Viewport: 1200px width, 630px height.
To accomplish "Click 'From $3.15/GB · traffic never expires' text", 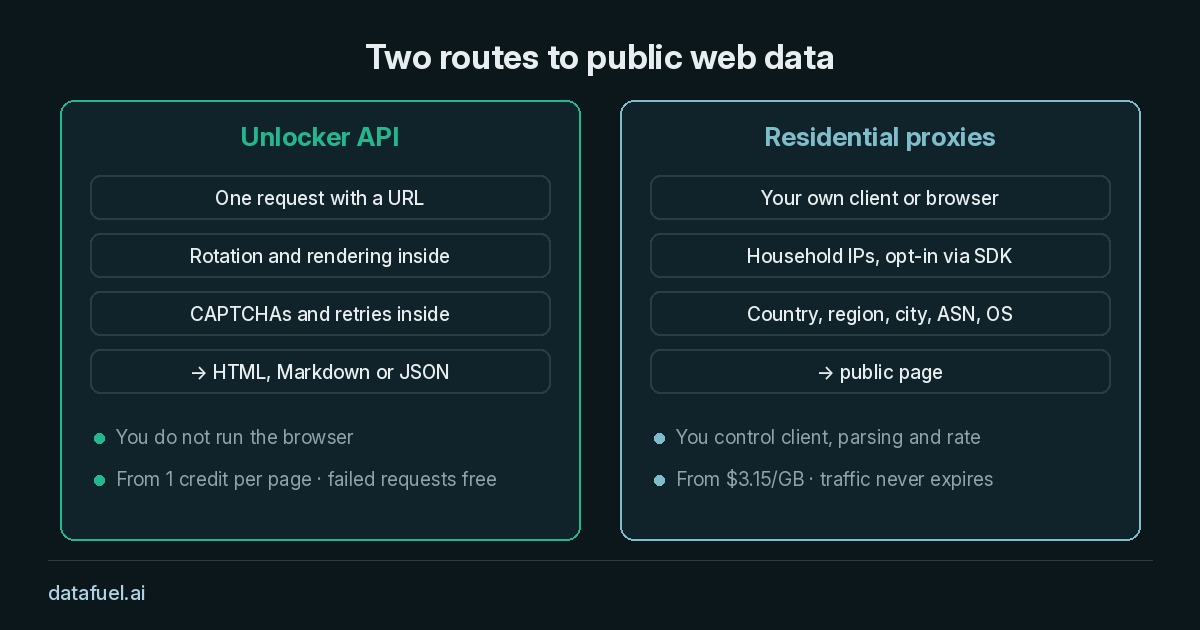I will point(835,479).
